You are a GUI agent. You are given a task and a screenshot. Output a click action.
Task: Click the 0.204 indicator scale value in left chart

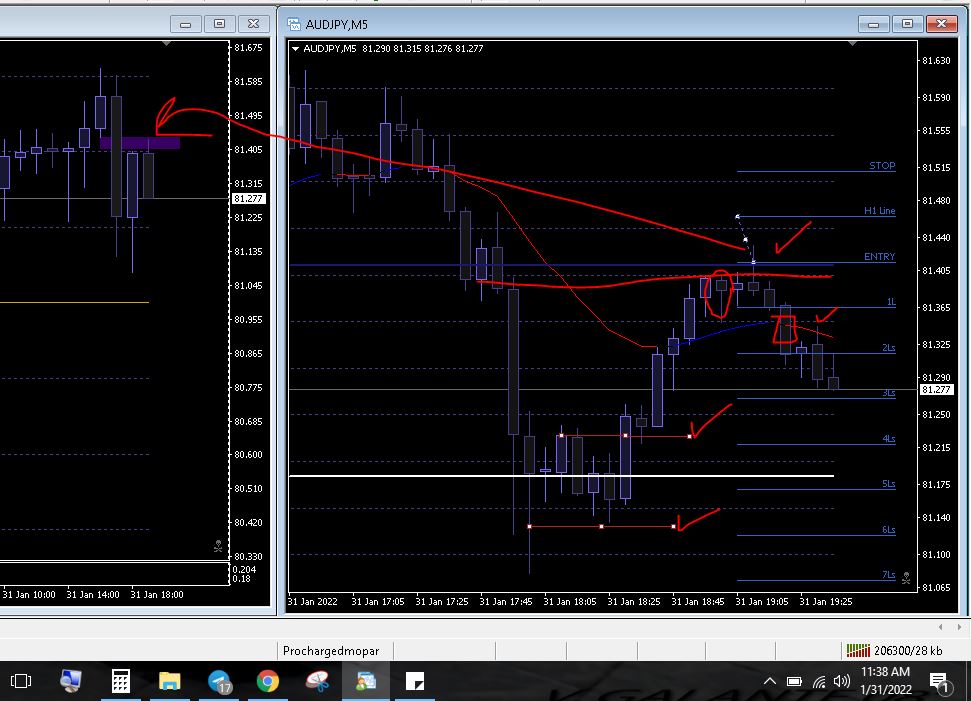[x=244, y=570]
